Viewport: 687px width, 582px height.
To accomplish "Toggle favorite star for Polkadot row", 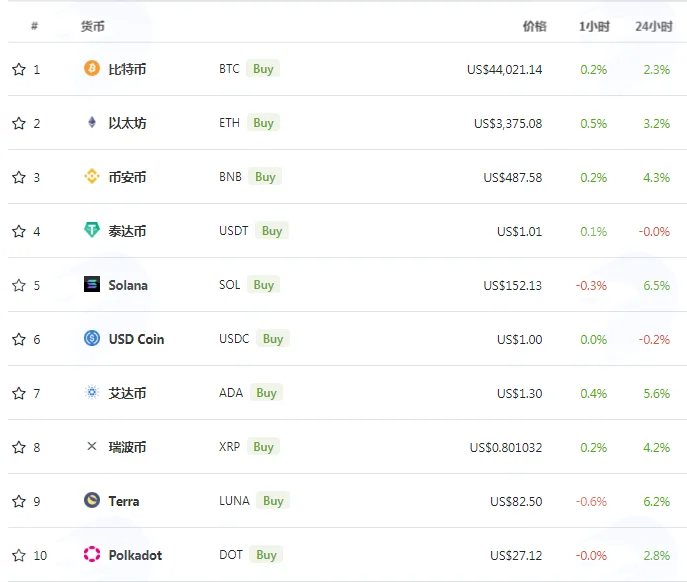I will 19,555.
